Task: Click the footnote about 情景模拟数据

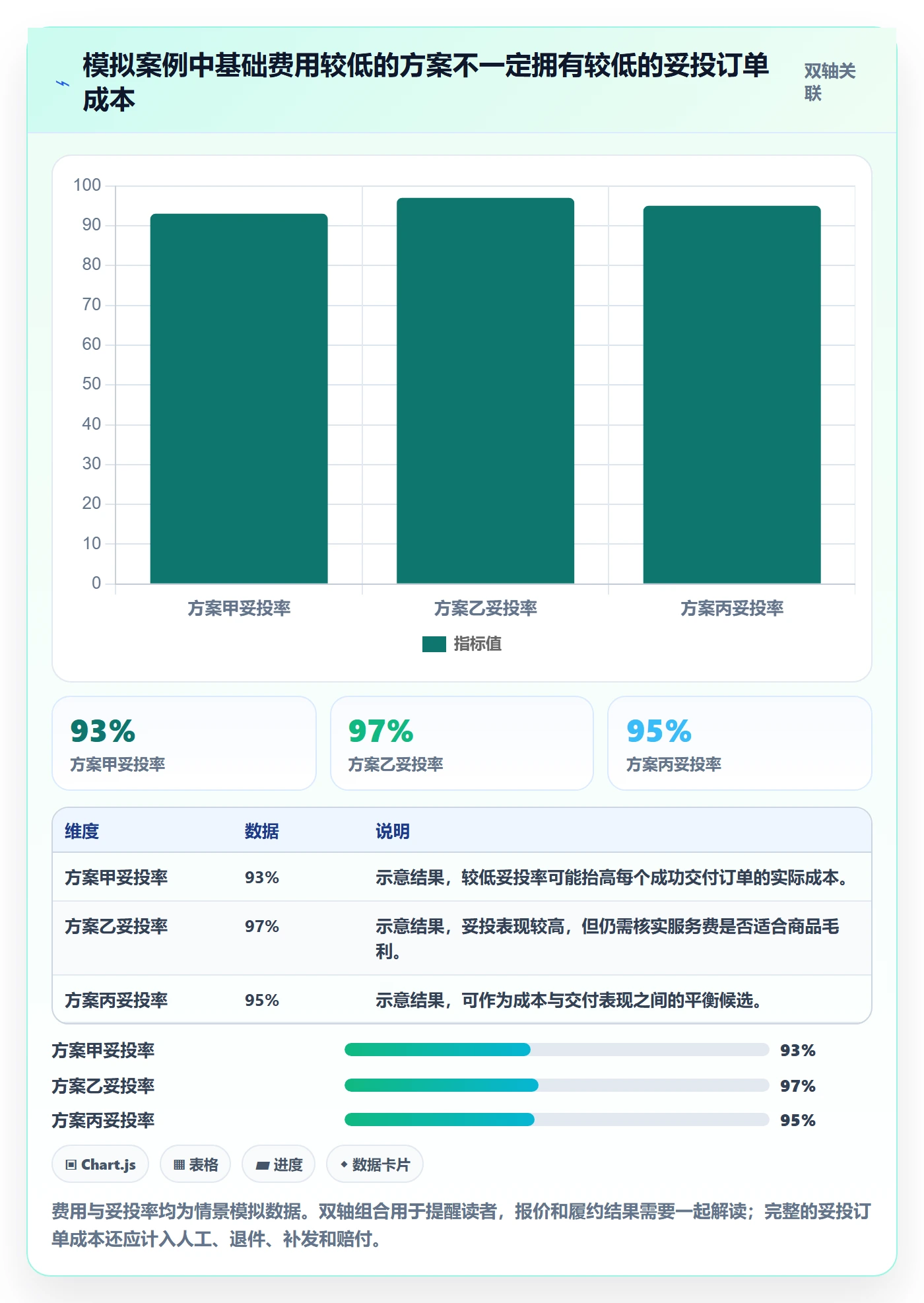Action: tap(461, 1225)
